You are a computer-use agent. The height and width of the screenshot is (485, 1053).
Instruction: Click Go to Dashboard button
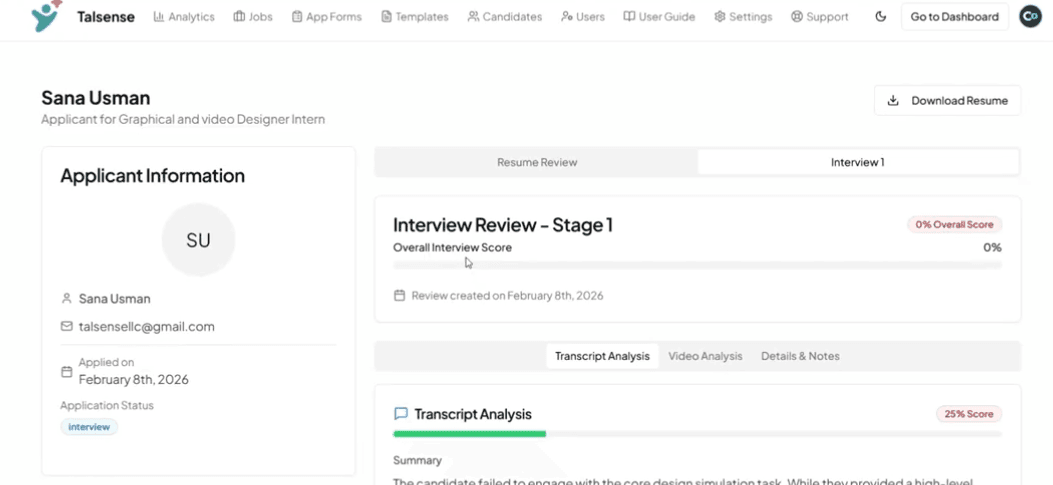[954, 17]
